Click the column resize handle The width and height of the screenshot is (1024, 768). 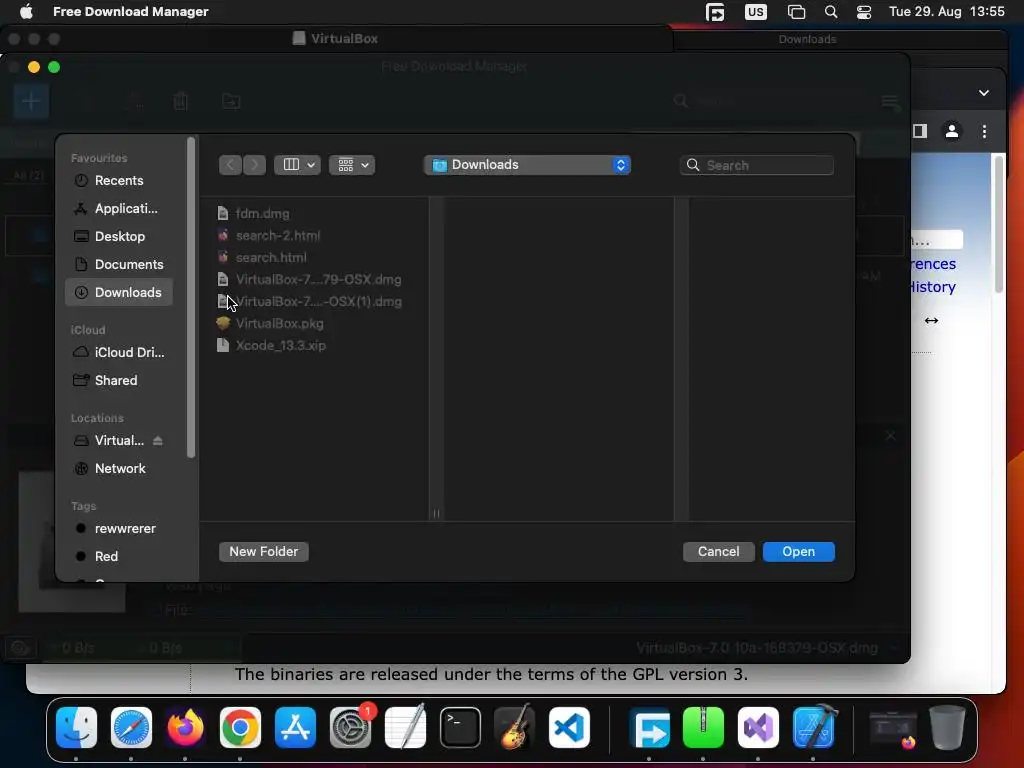(x=436, y=514)
